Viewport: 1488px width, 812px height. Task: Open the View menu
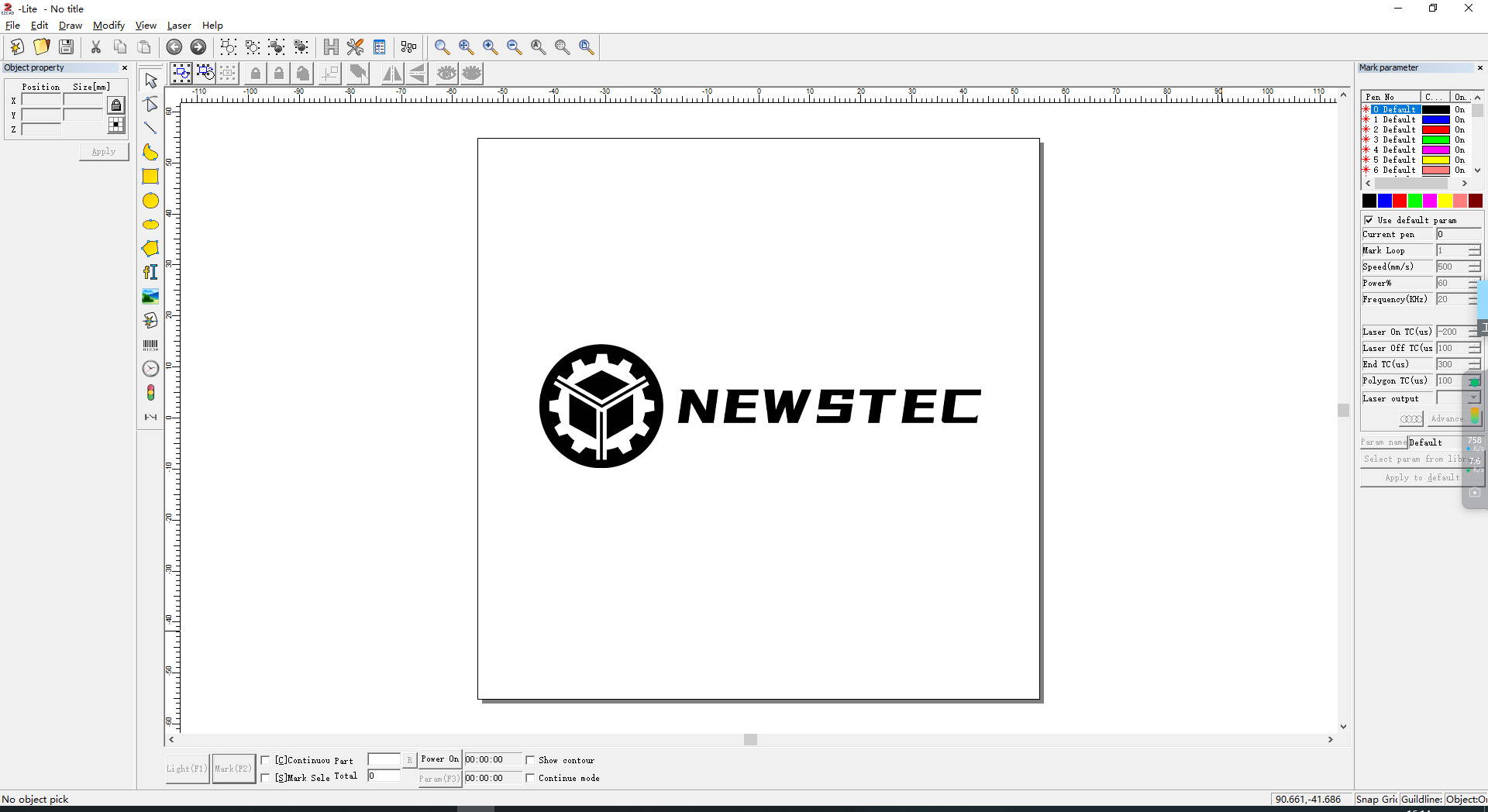(146, 26)
